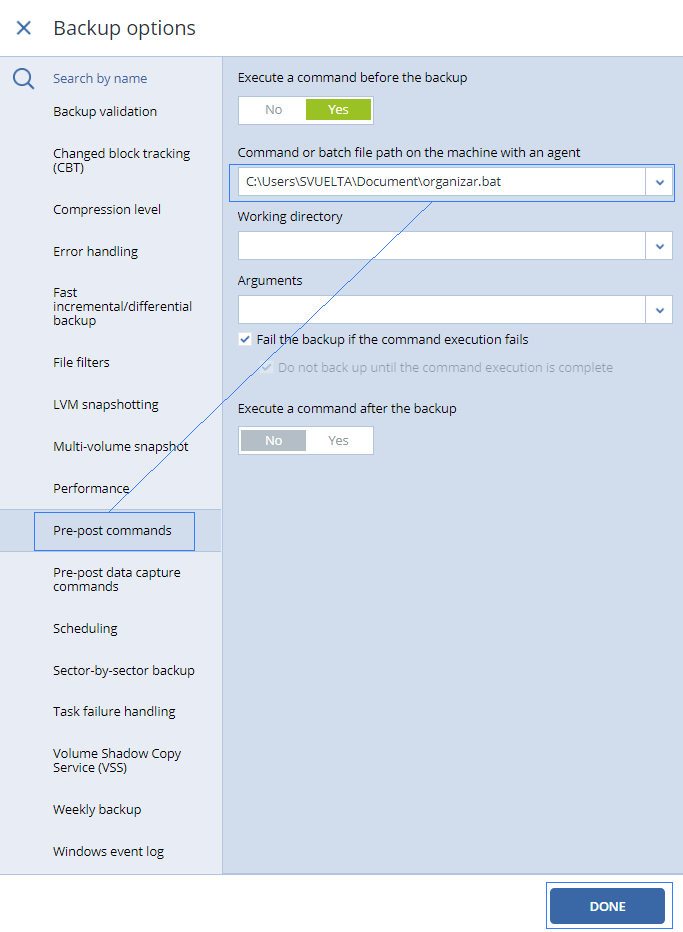683x932 pixels.
Task: Open Changed block tracking (CBT) settings
Action: pos(121,161)
